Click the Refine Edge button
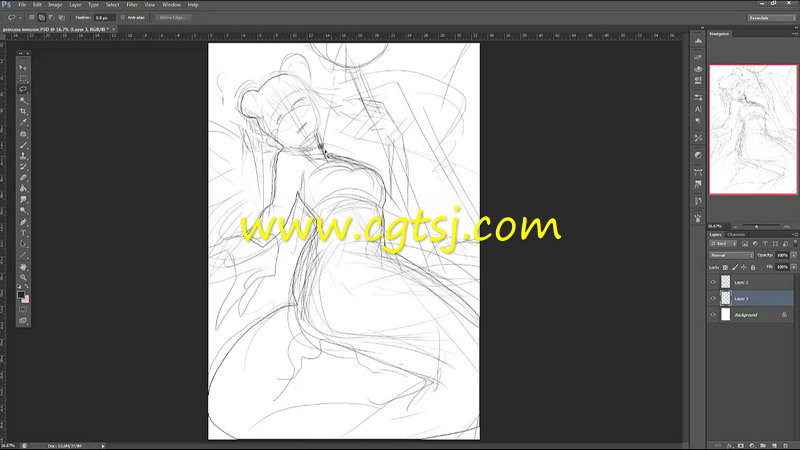Viewport: 800px width, 450px height. (x=172, y=17)
